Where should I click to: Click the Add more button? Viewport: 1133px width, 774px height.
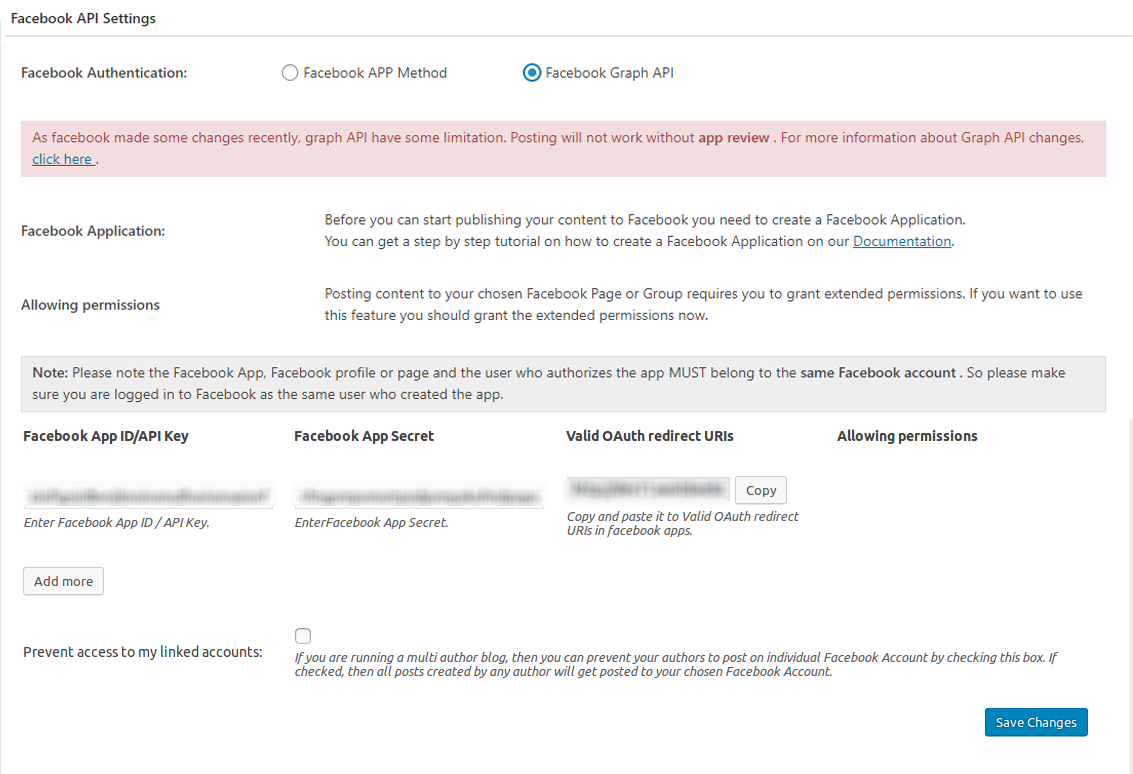[63, 582]
